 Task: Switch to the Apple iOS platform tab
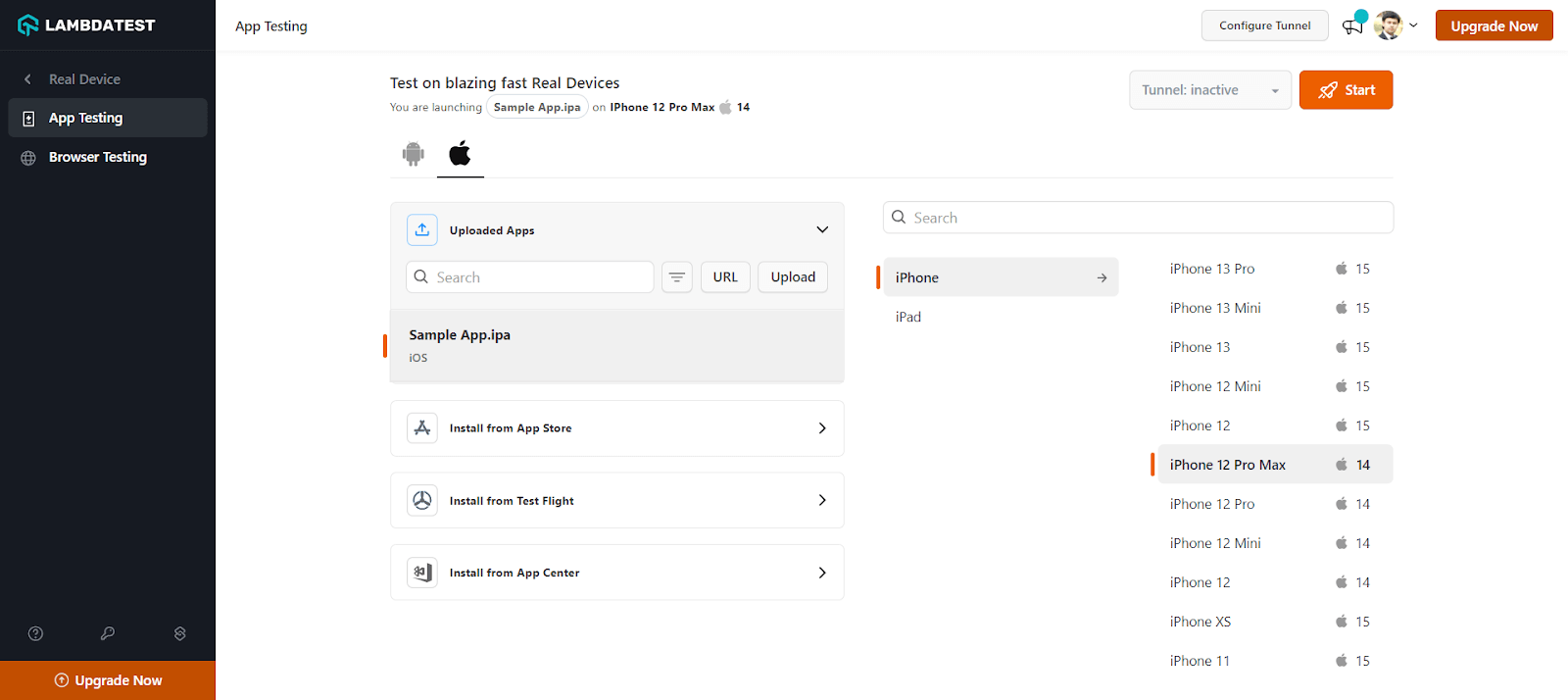[461, 154]
